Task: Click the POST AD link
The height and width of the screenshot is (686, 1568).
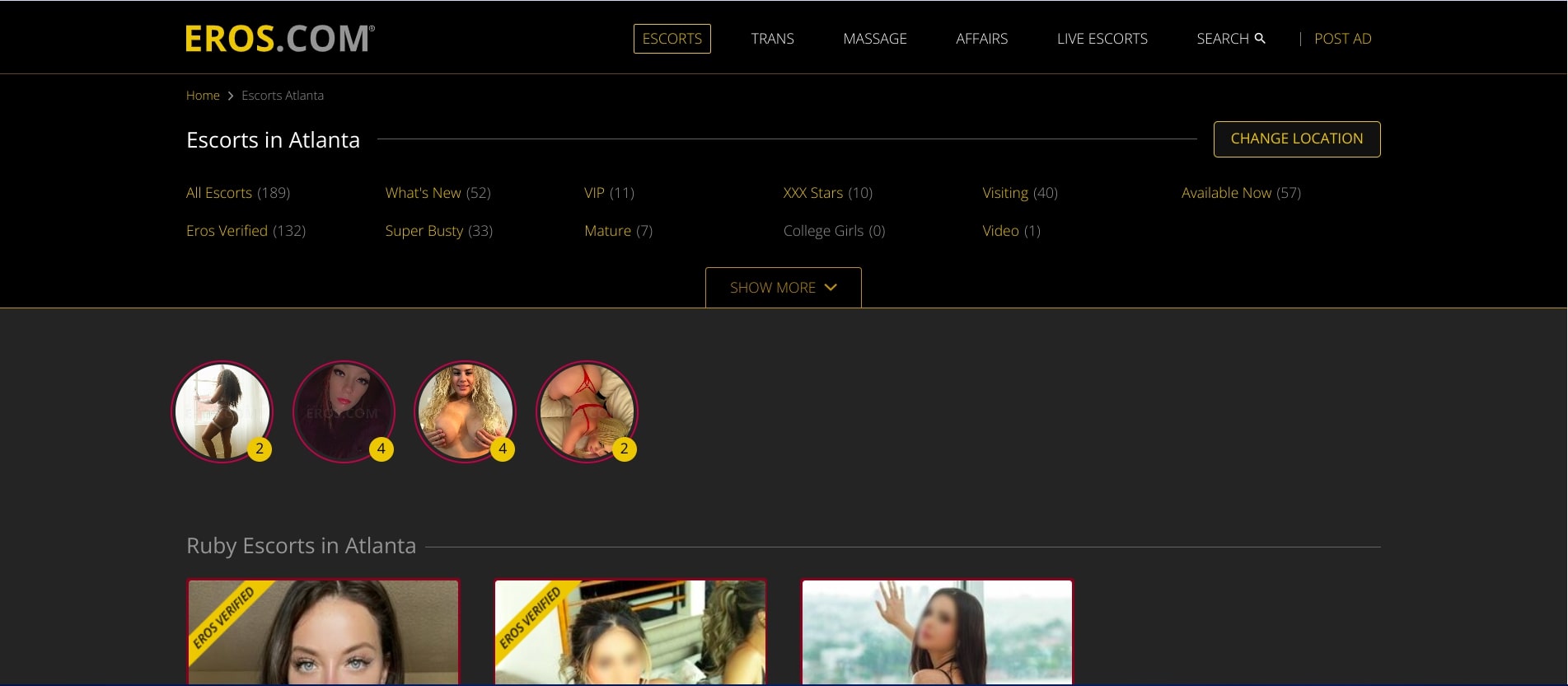Action: coord(1343,39)
